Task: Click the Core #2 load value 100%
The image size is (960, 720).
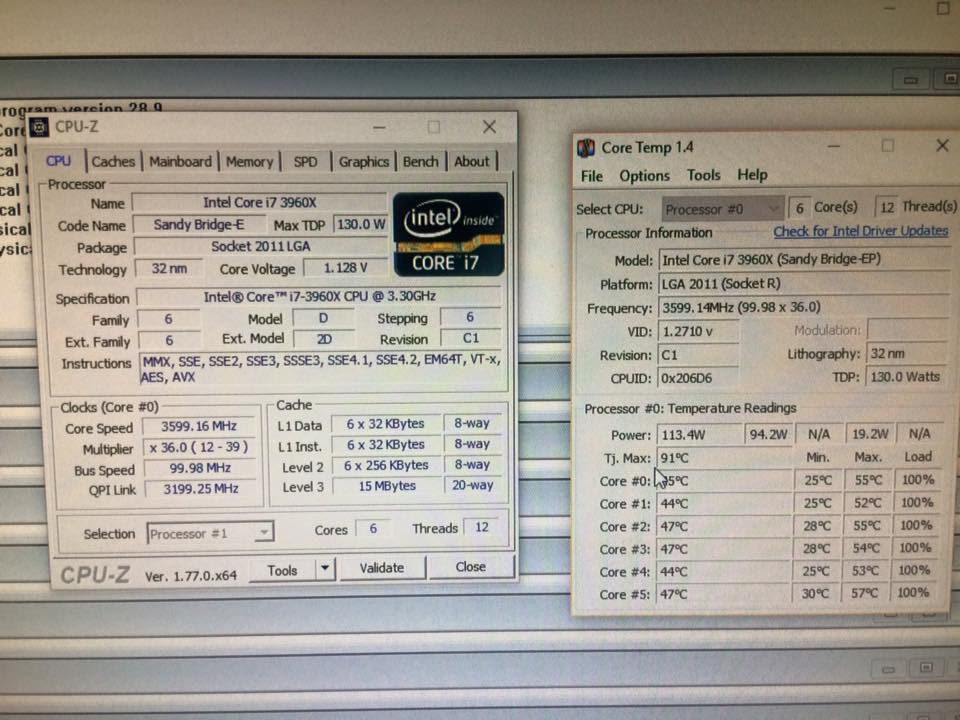Action: (x=916, y=525)
